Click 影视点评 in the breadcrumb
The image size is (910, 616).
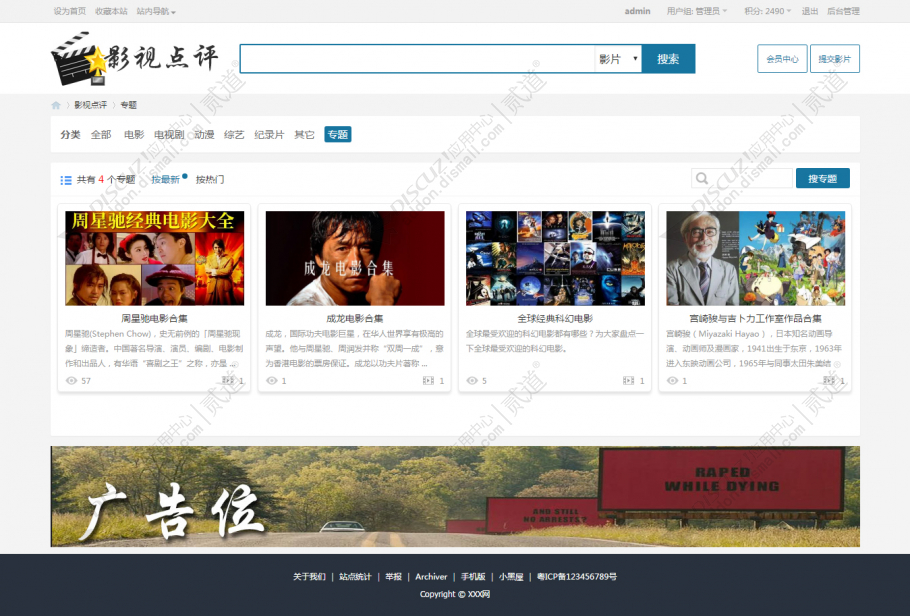(x=91, y=105)
